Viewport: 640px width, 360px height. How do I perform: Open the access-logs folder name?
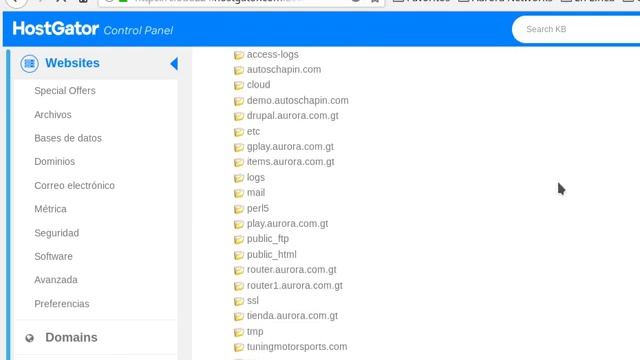tap(273, 54)
